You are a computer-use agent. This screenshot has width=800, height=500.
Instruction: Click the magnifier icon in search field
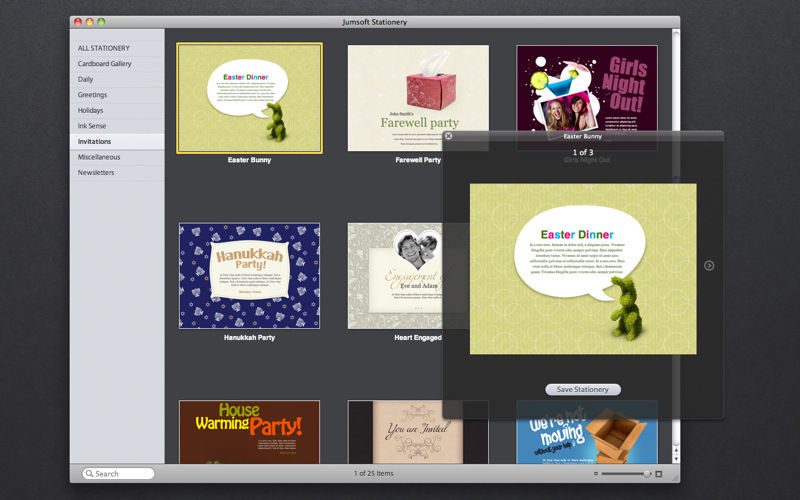pyautogui.click(x=89, y=473)
